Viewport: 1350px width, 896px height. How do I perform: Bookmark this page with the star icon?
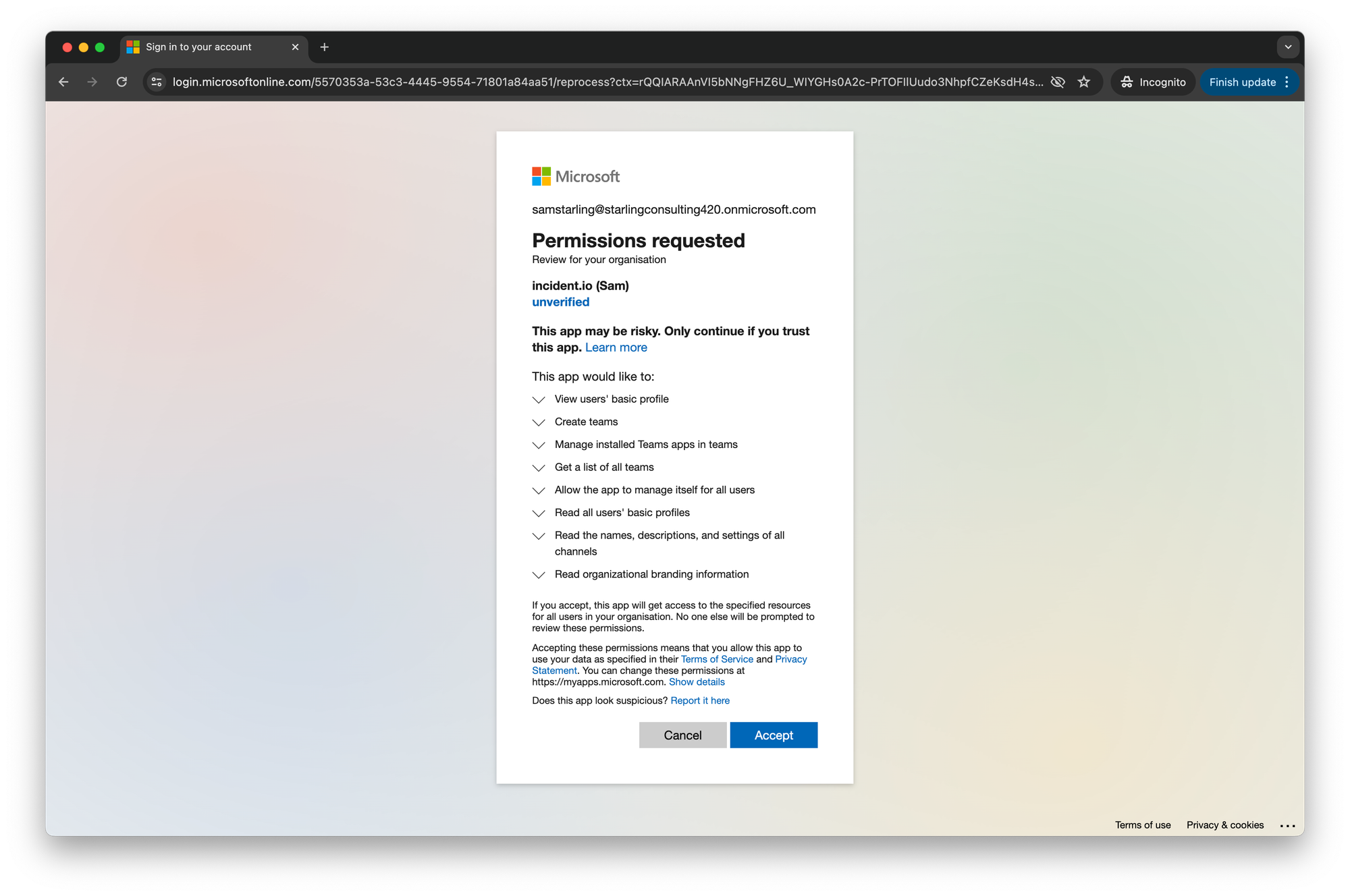point(1084,82)
